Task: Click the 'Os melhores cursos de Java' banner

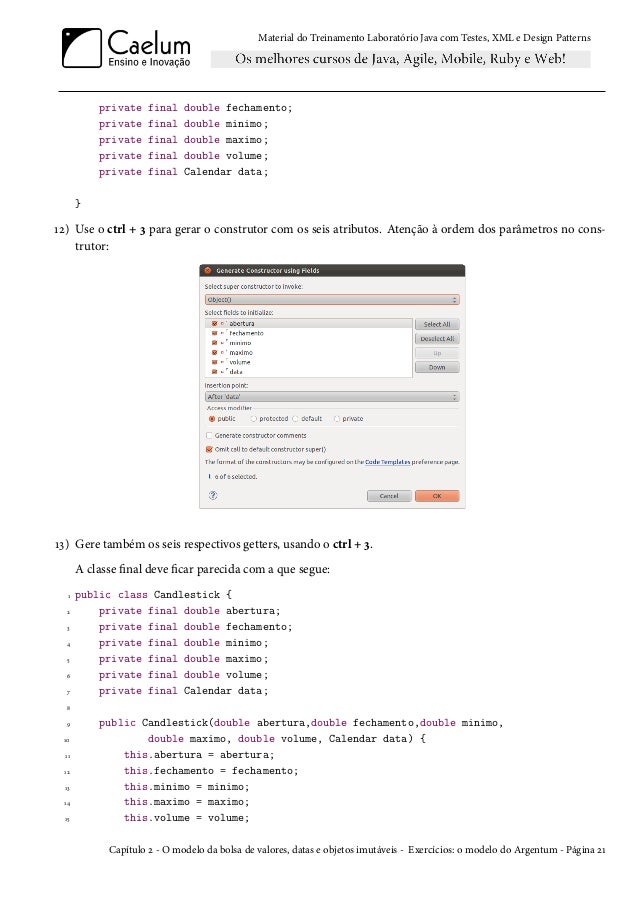Action: click(400, 59)
